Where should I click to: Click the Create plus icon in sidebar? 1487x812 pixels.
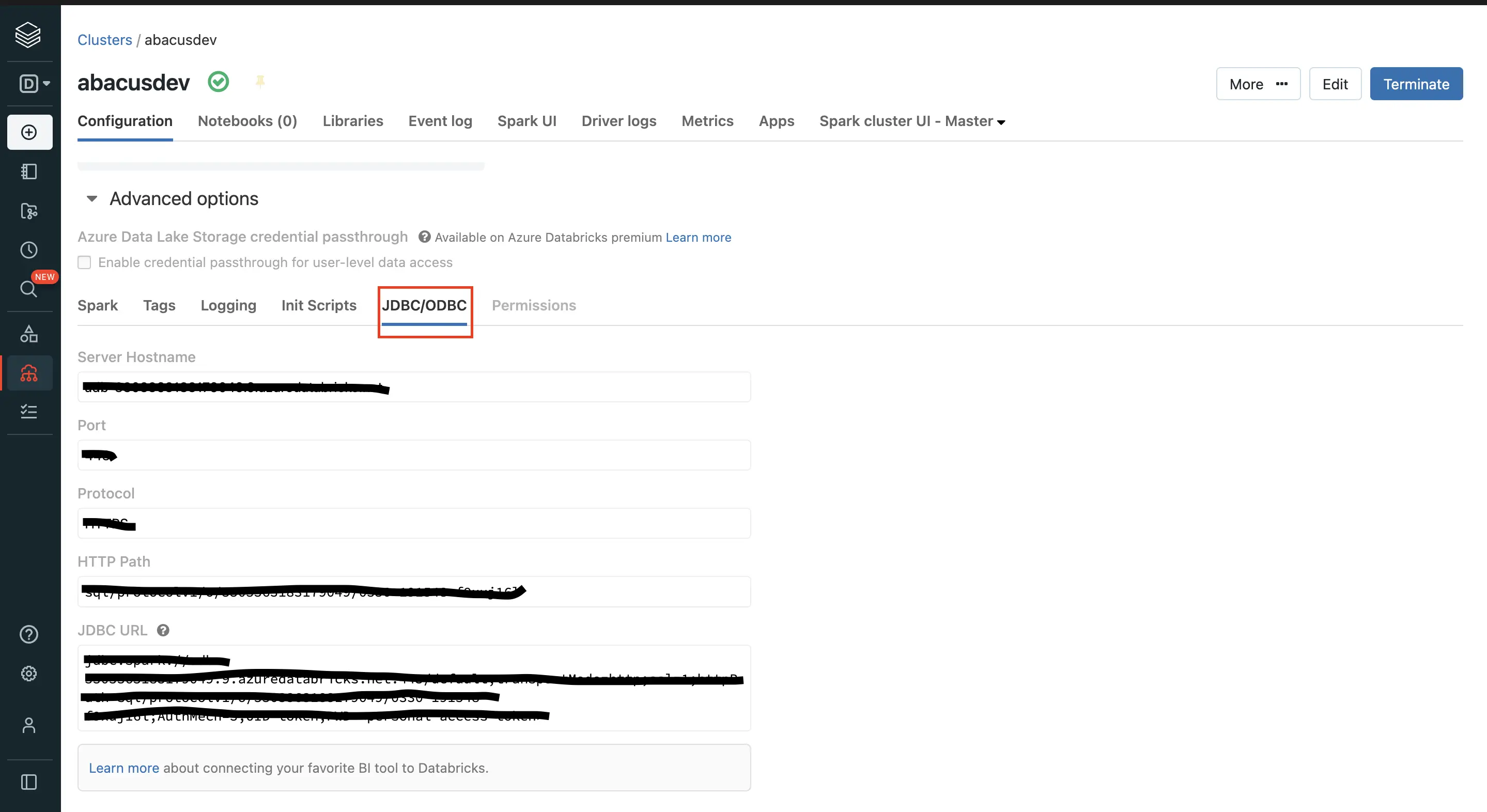click(28, 132)
